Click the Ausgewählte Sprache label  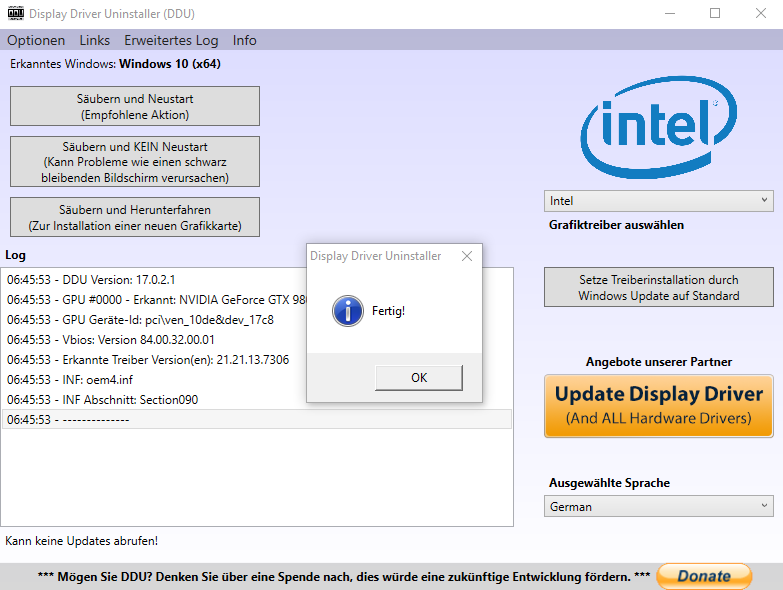[609, 483]
